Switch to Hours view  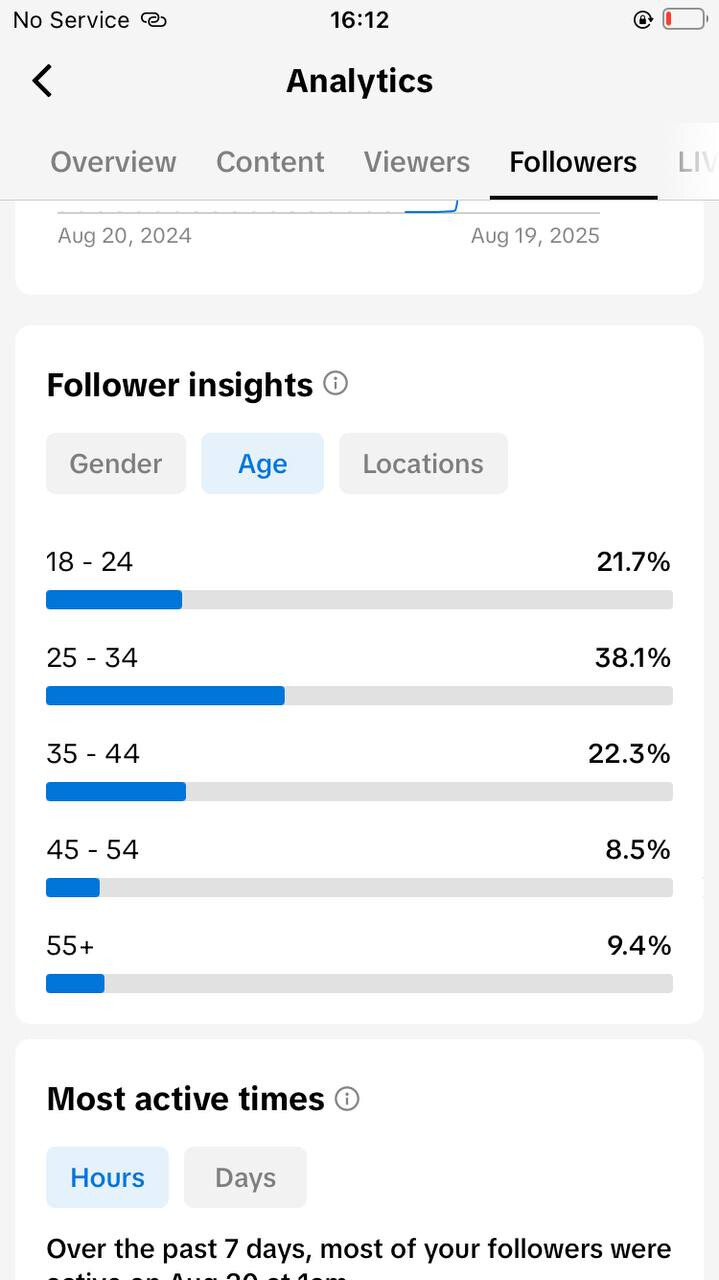pyautogui.click(x=107, y=1178)
